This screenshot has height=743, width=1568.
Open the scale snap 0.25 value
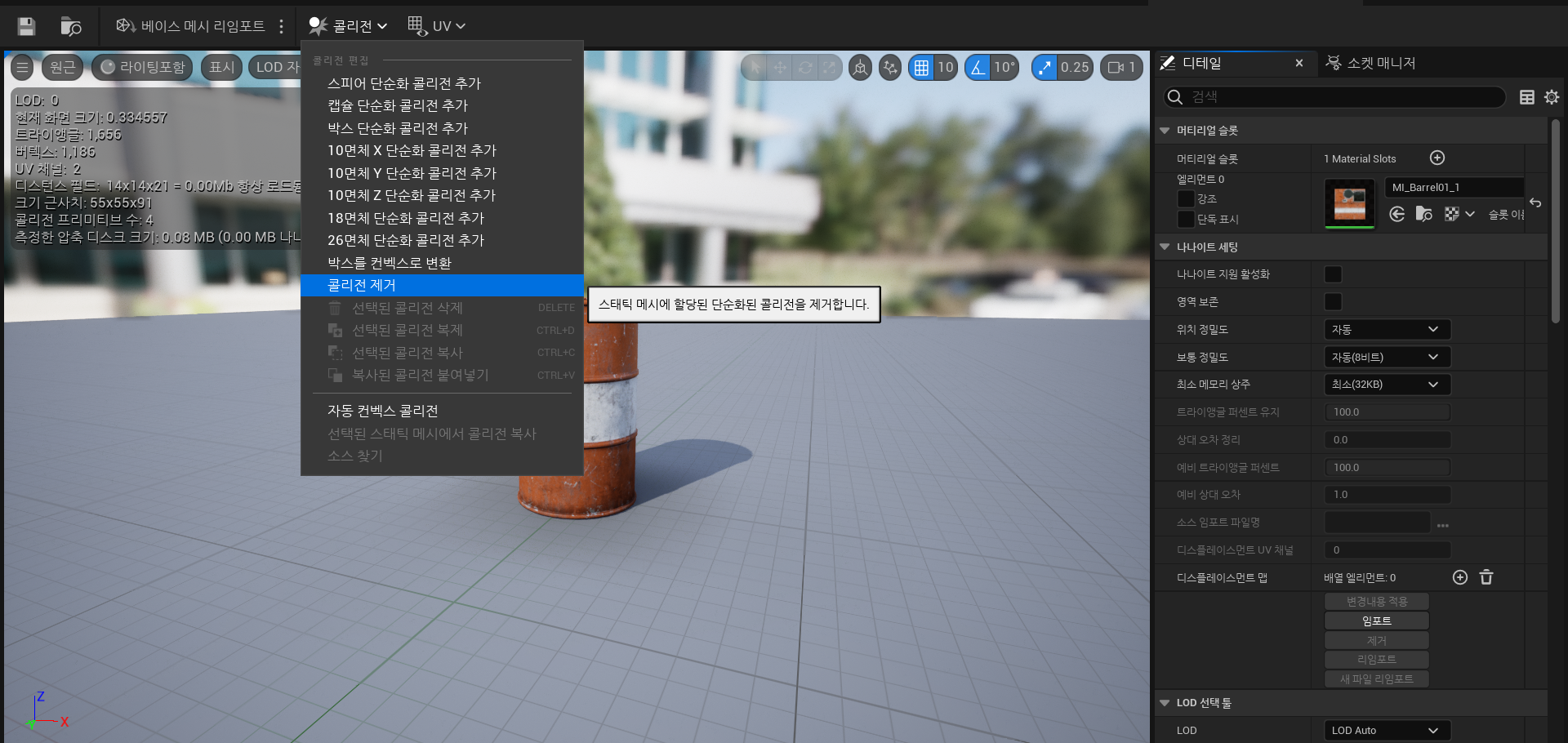coord(1076,67)
